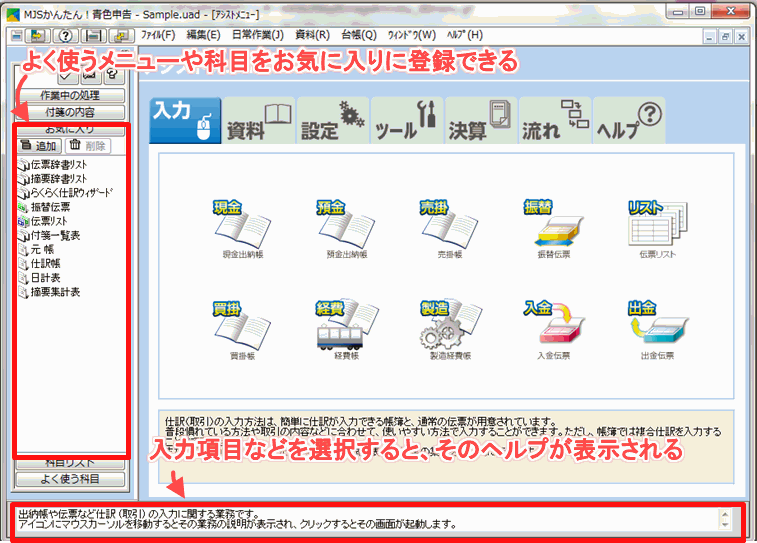Open the 経費帳 expense book train icon
The width and height of the screenshot is (757, 543).
click(346, 330)
